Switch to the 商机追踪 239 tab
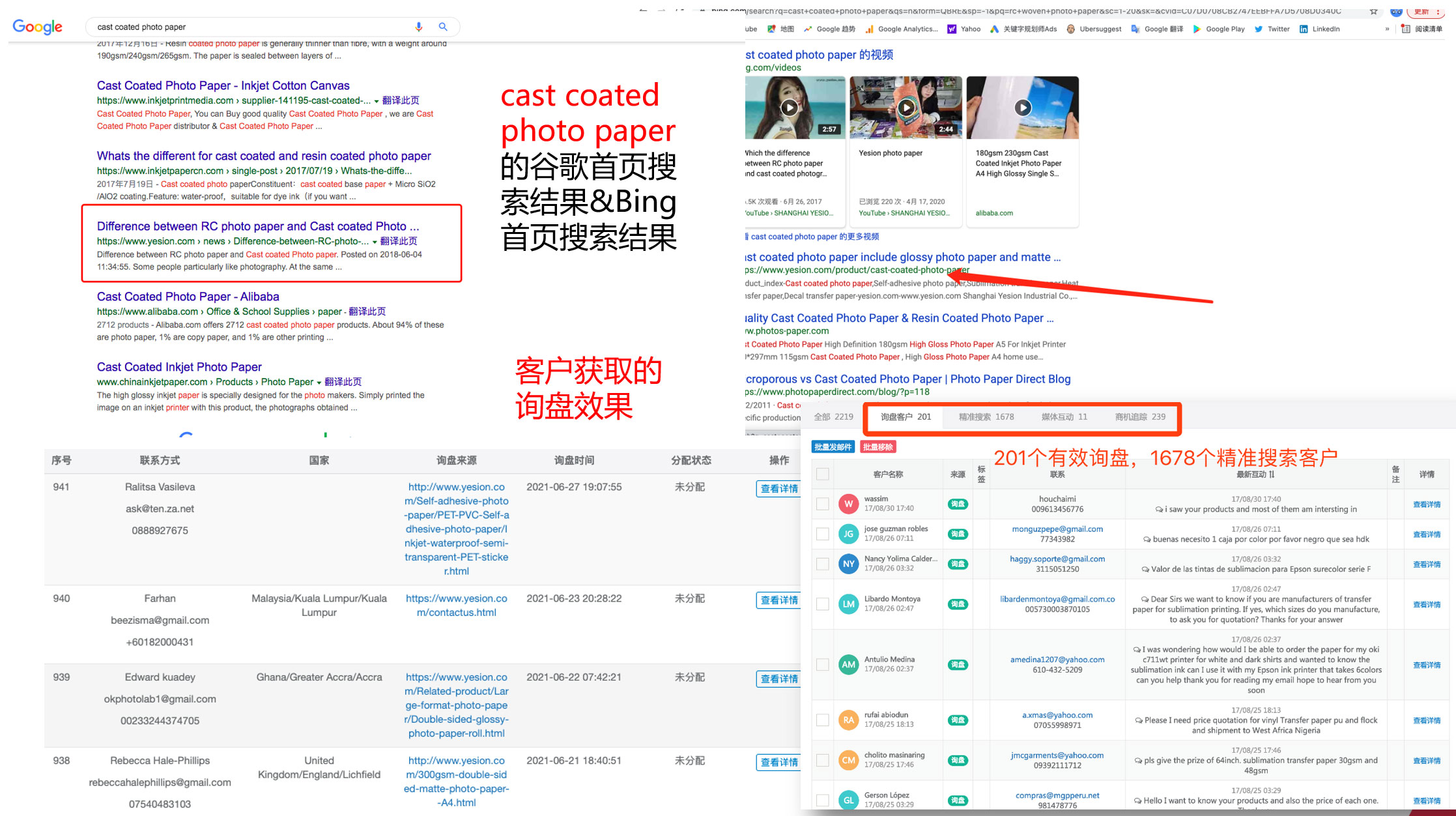The height and width of the screenshot is (816, 1456). [1140, 416]
